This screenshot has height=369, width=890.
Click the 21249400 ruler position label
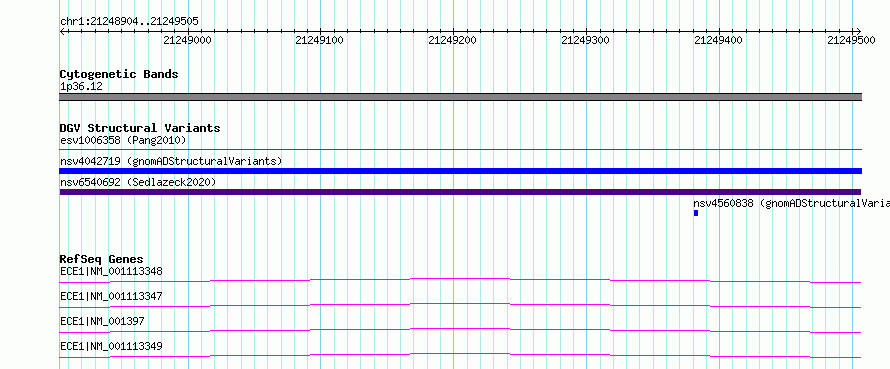tap(719, 40)
